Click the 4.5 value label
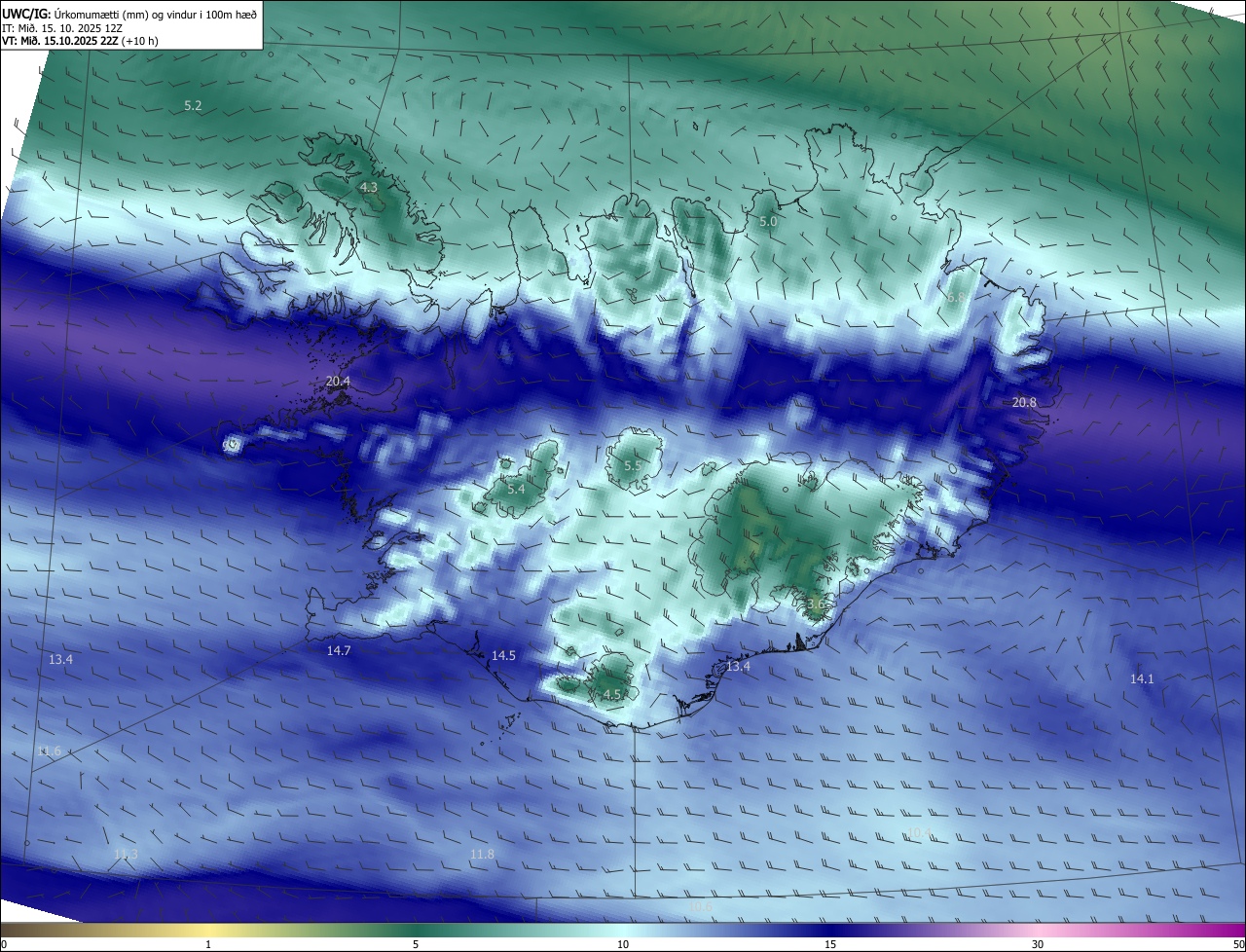Viewport: 1246px width, 952px height. pos(611,695)
